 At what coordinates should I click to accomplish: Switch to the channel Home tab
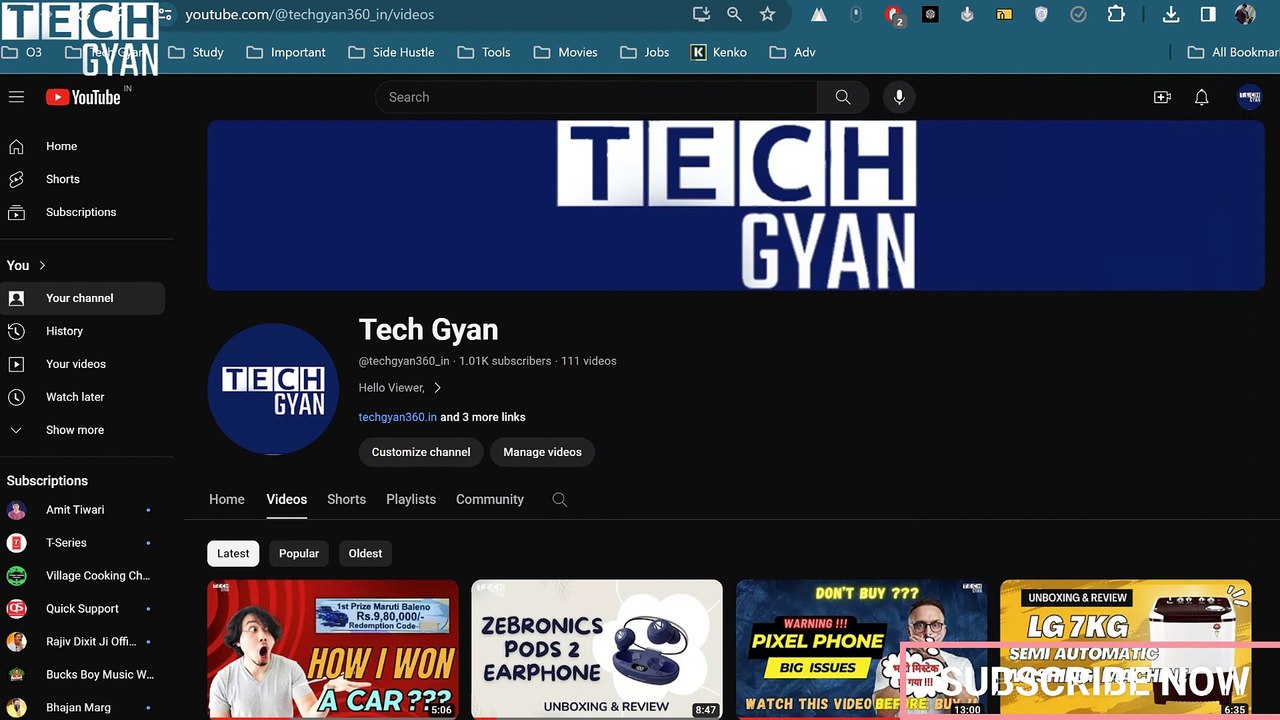(x=227, y=499)
